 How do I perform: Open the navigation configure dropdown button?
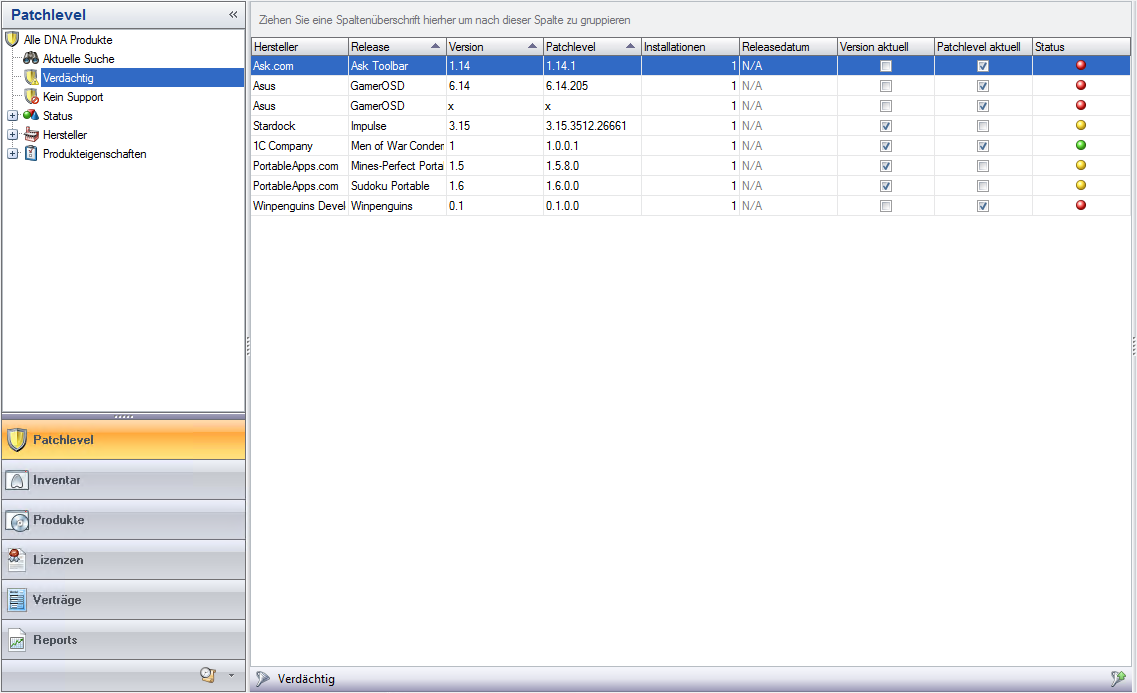[231, 675]
